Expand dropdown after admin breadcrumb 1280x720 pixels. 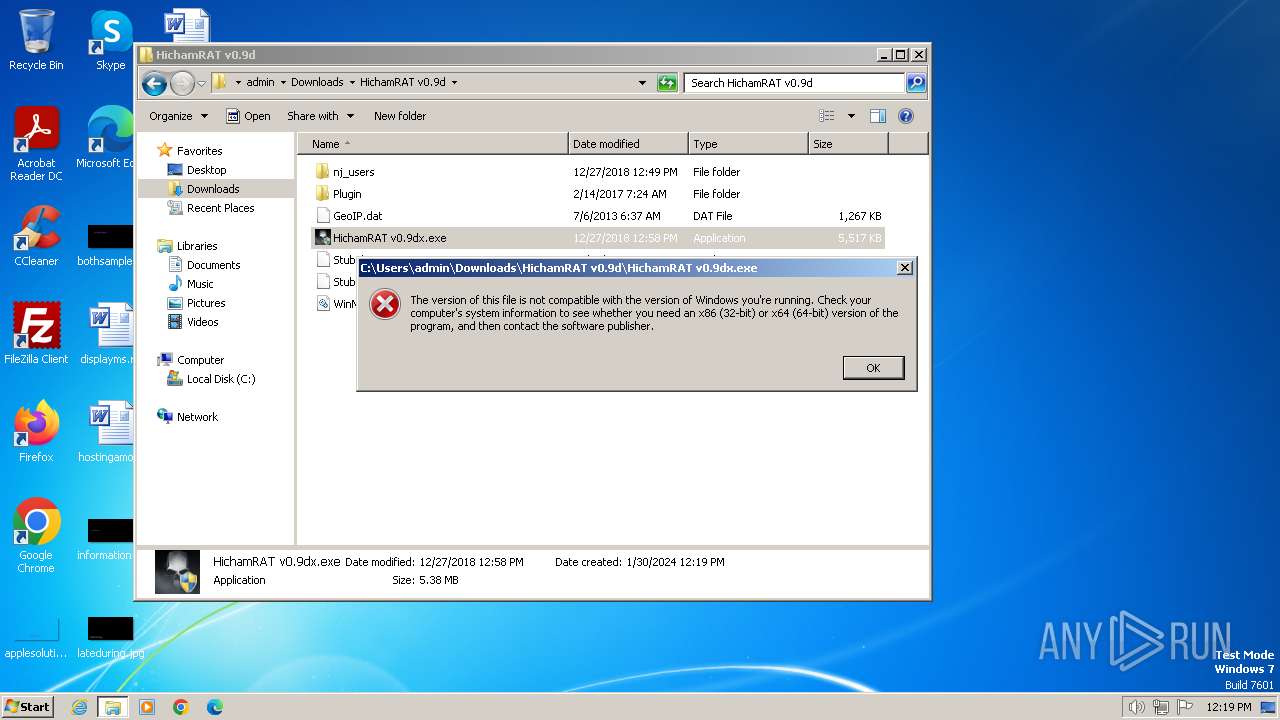click(x=283, y=83)
